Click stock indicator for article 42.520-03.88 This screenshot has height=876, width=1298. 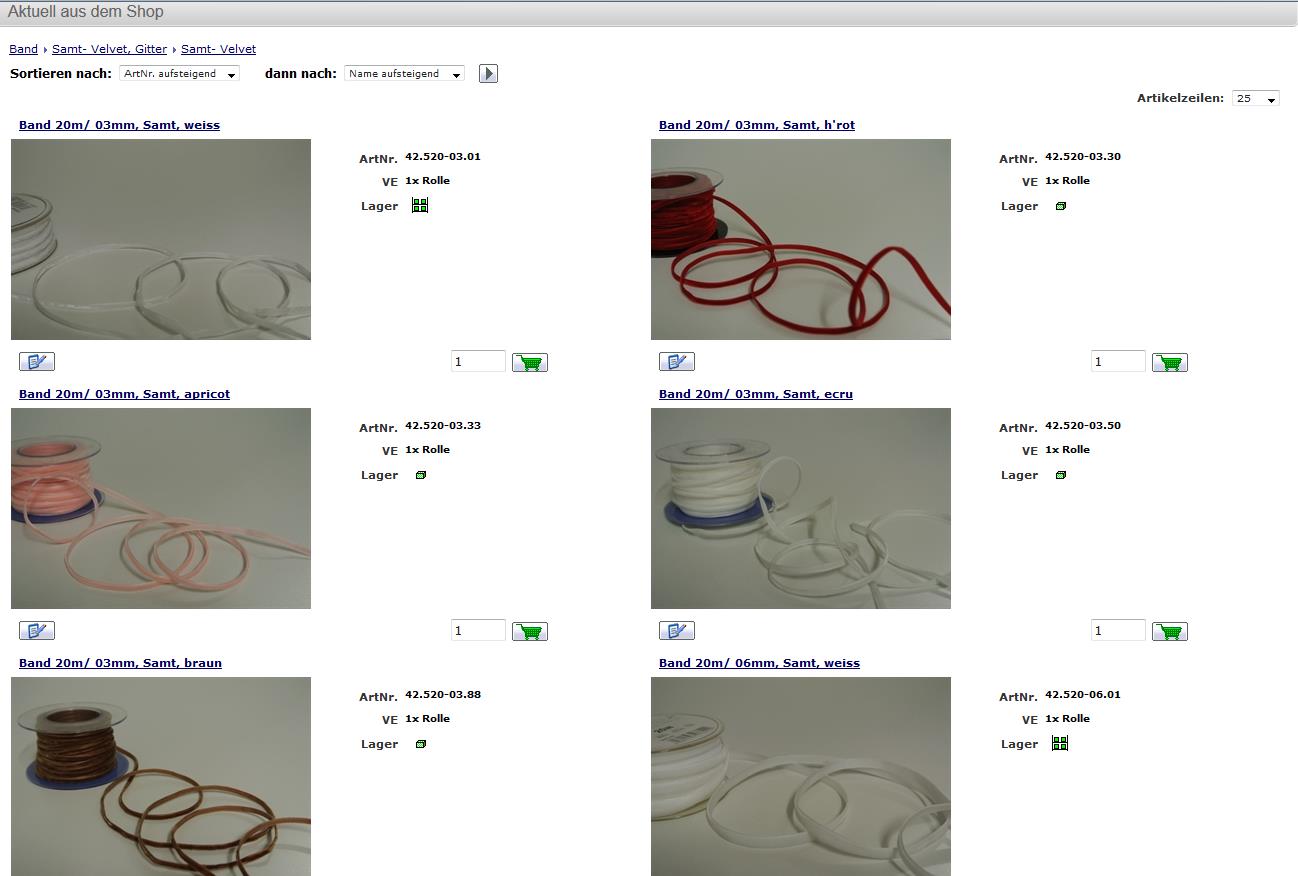[x=421, y=744]
